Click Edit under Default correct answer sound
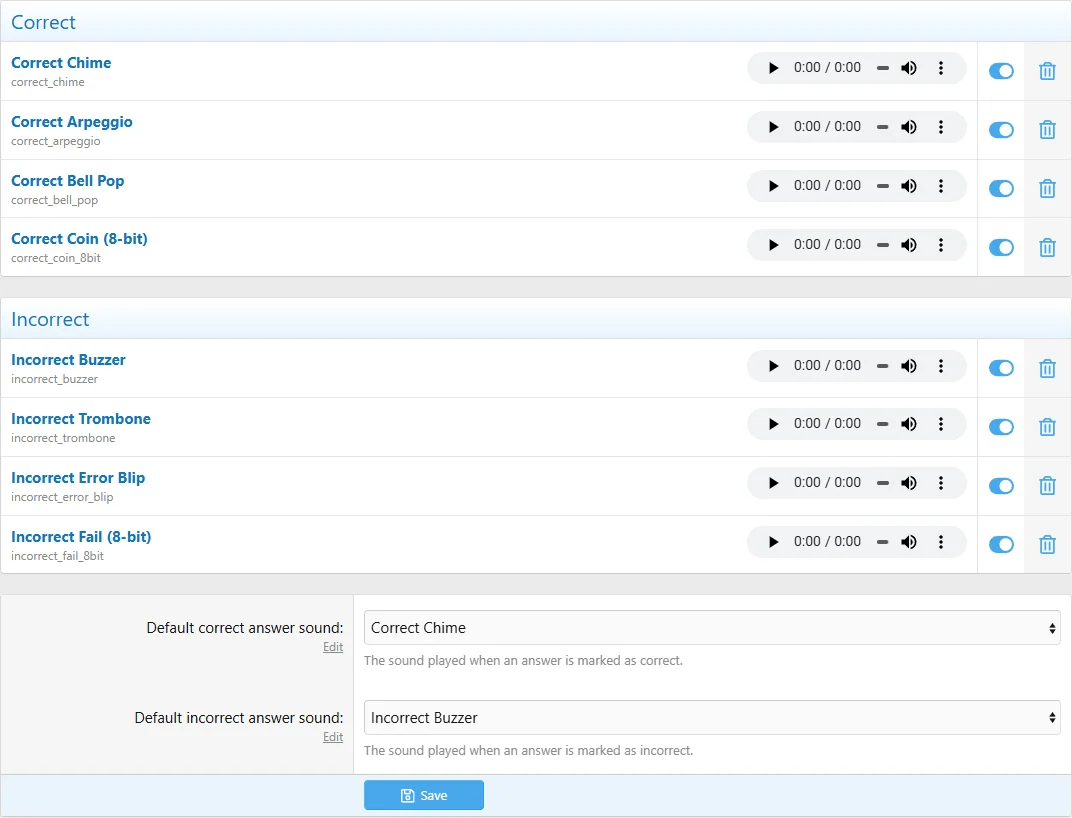1072x818 pixels. (x=333, y=647)
